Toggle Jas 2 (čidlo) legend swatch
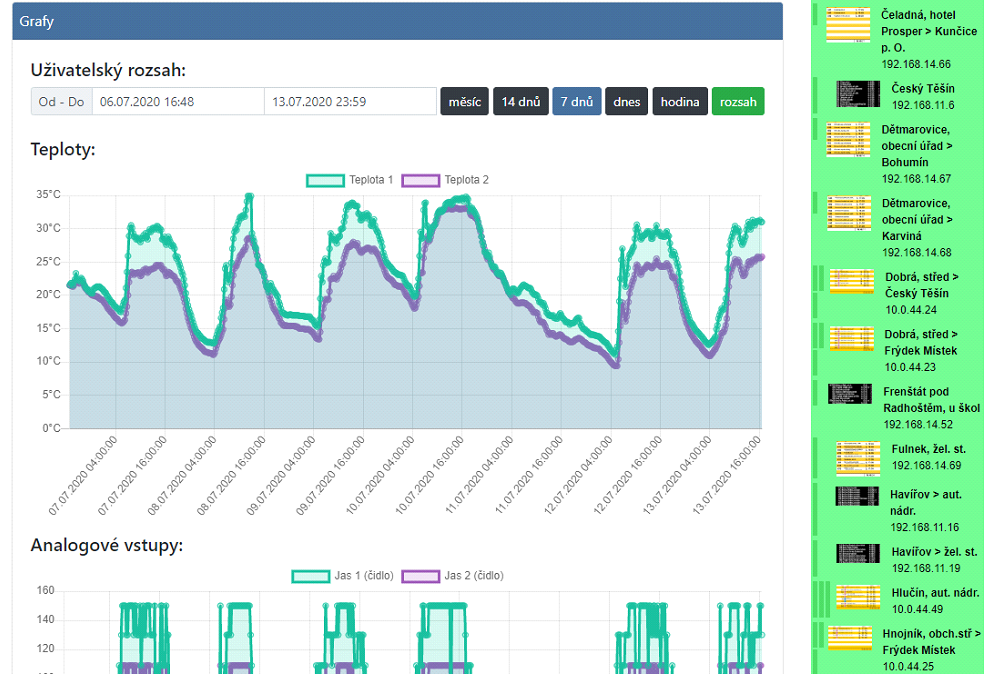The image size is (1002, 682). pos(421,576)
